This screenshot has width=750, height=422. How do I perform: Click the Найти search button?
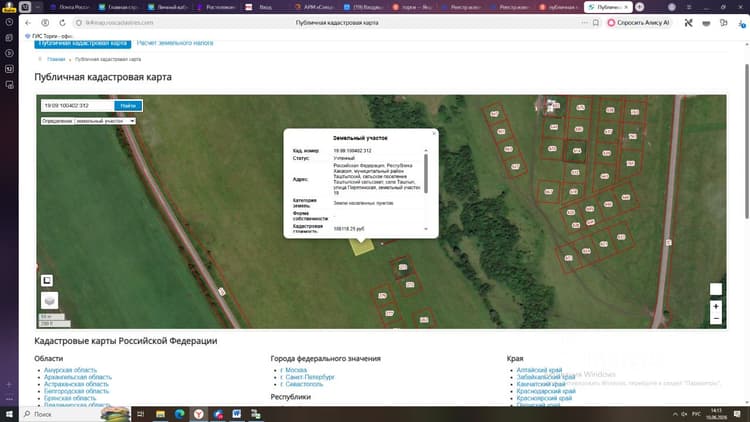128,106
